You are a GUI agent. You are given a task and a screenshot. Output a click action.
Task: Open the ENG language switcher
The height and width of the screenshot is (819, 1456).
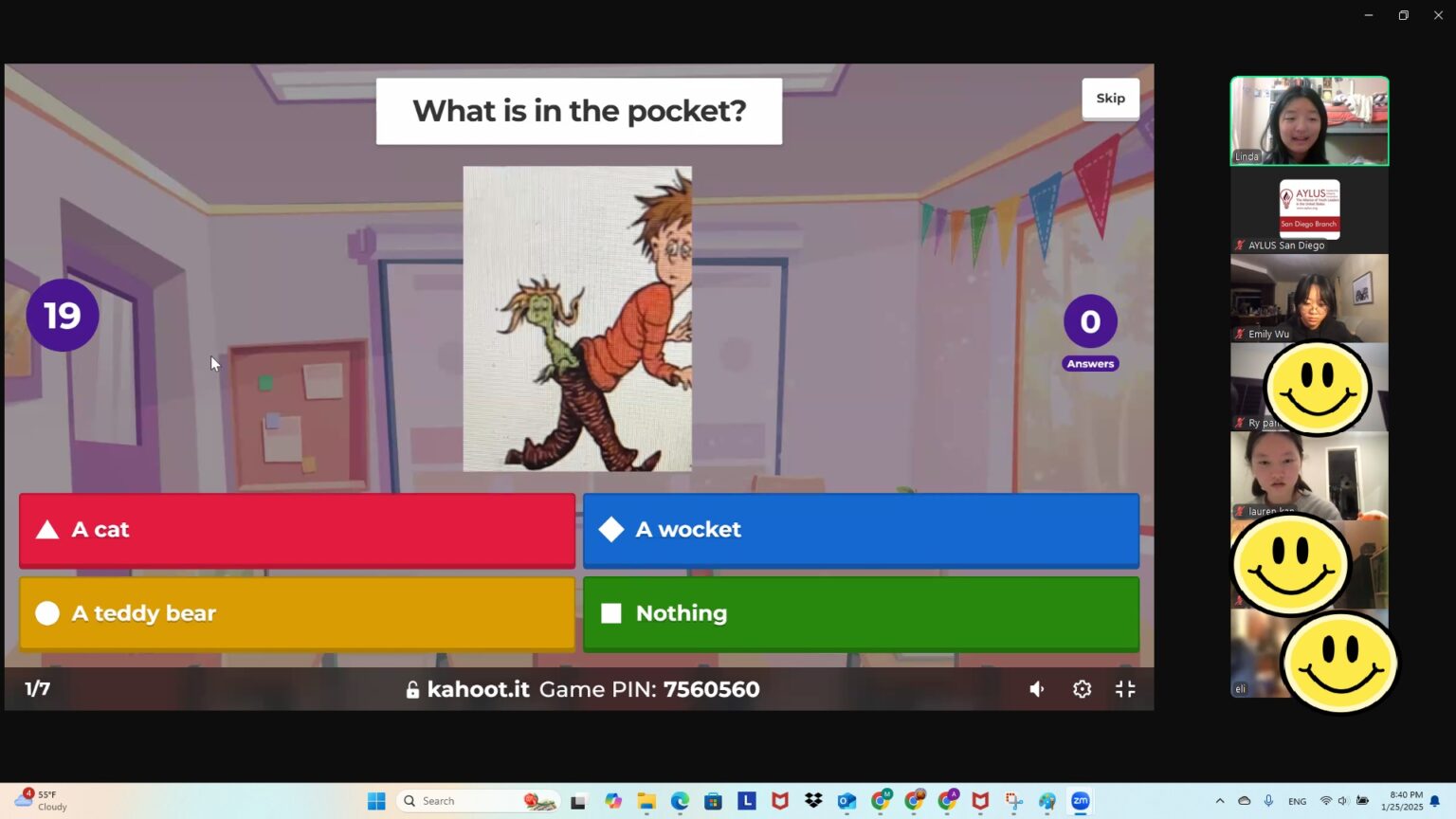tap(1298, 802)
